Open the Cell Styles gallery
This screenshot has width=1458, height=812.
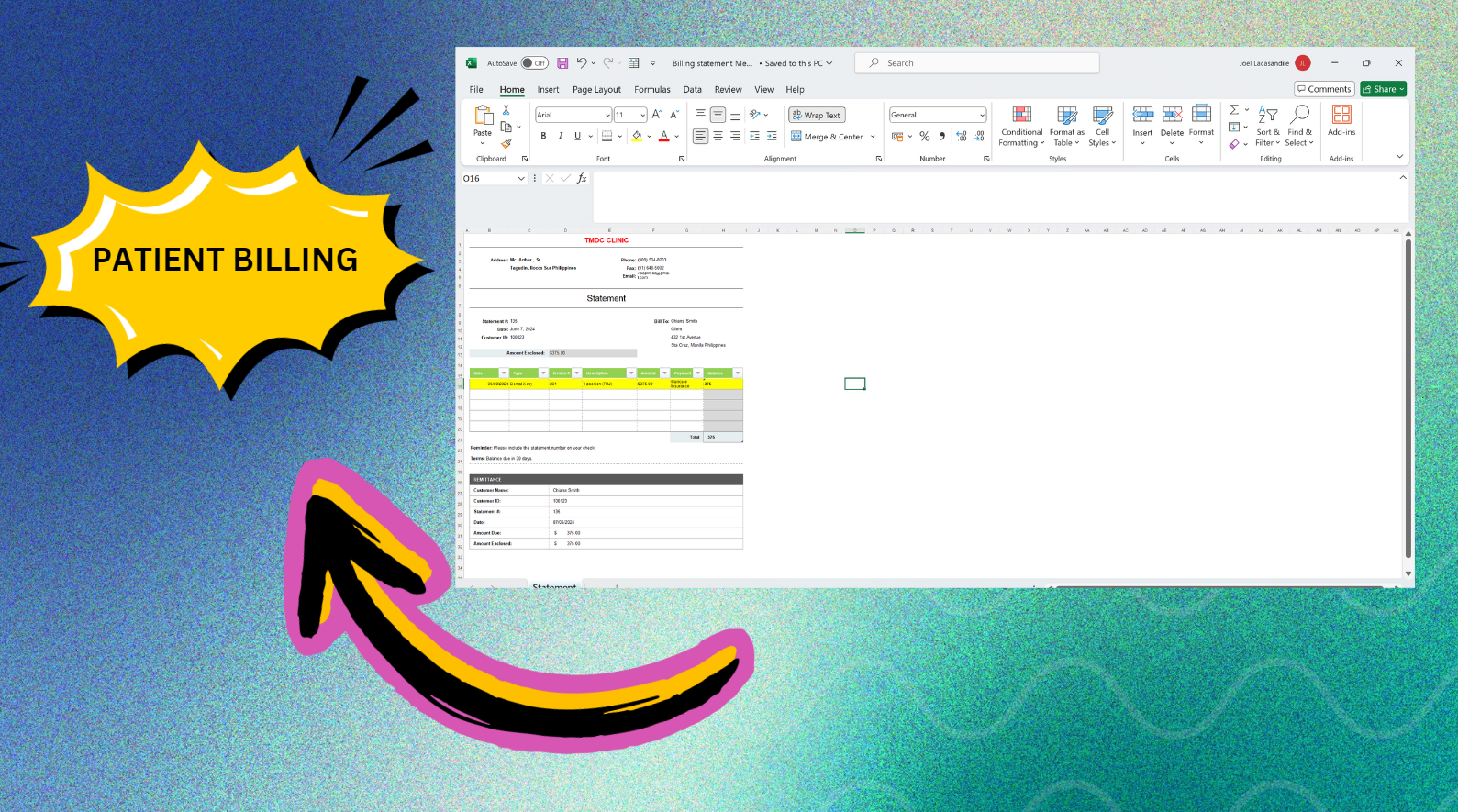(1102, 126)
